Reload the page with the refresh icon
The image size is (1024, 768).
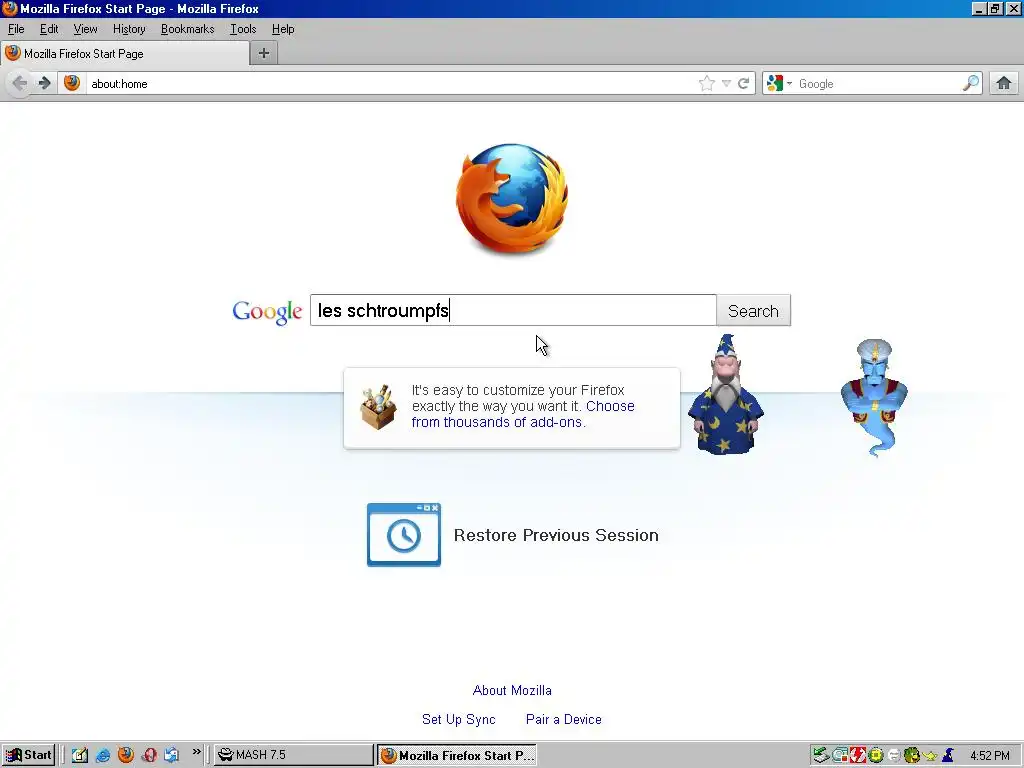[743, 84]
